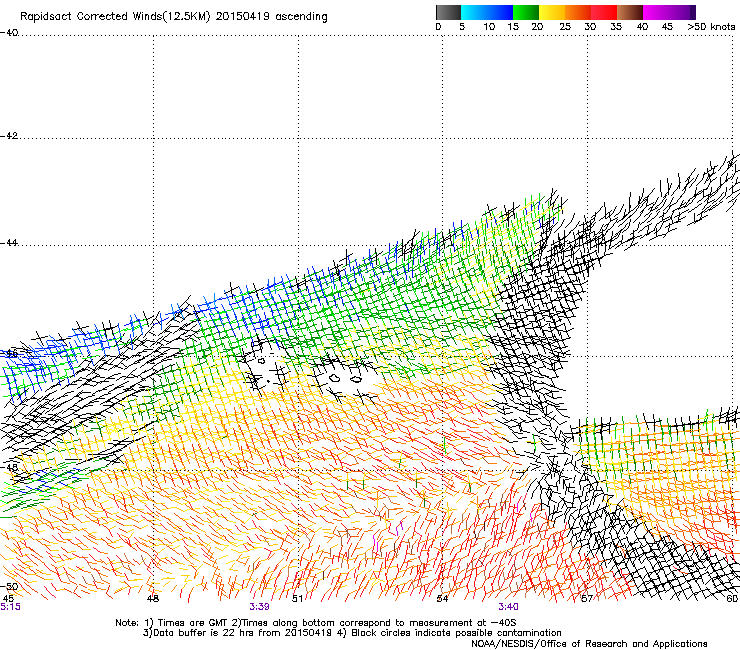Click the "25" legend scale label
The width and height of the screenshot is (740, 650).
pos(565,27)
